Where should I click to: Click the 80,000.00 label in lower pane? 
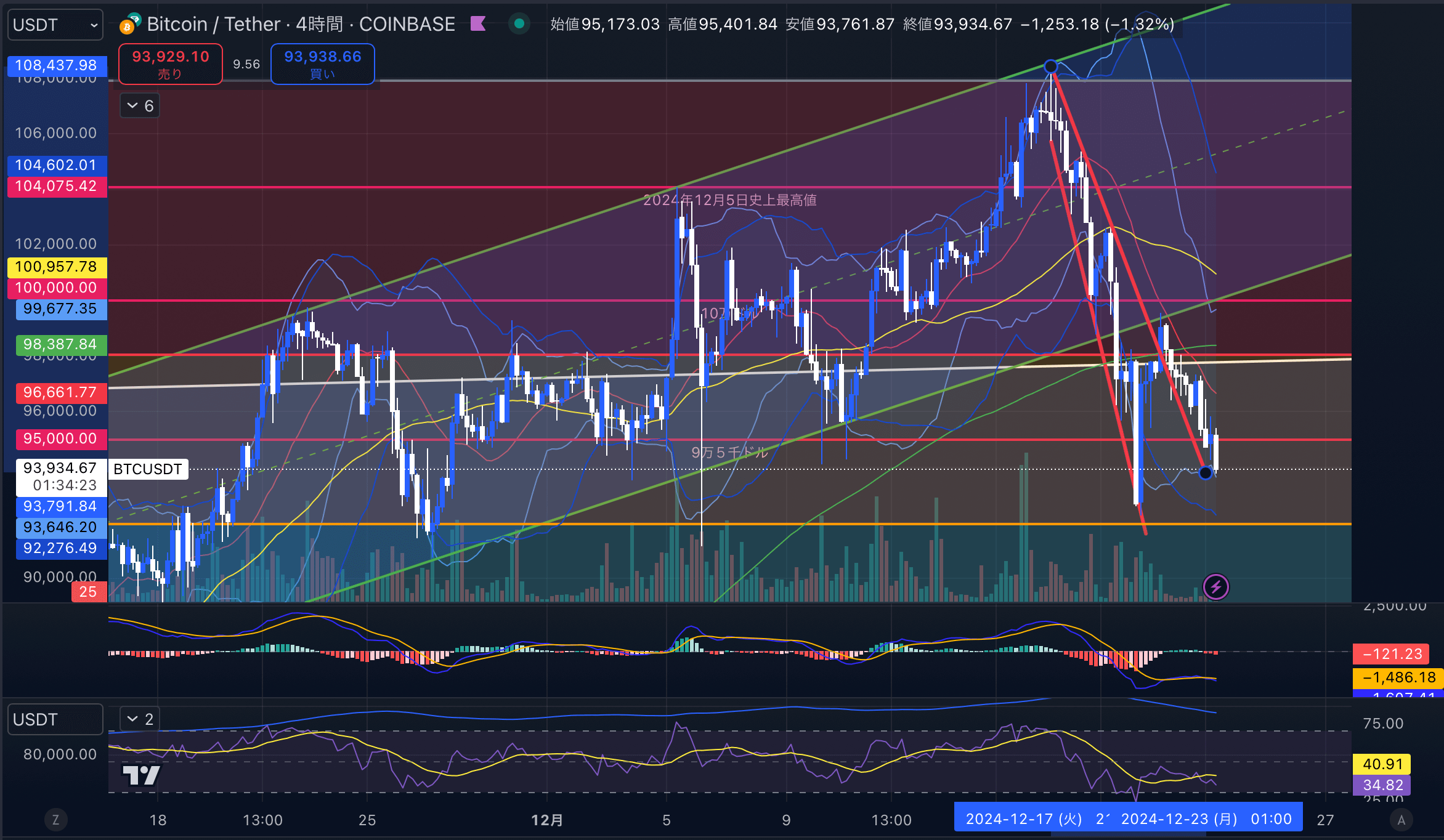[60, 754]
